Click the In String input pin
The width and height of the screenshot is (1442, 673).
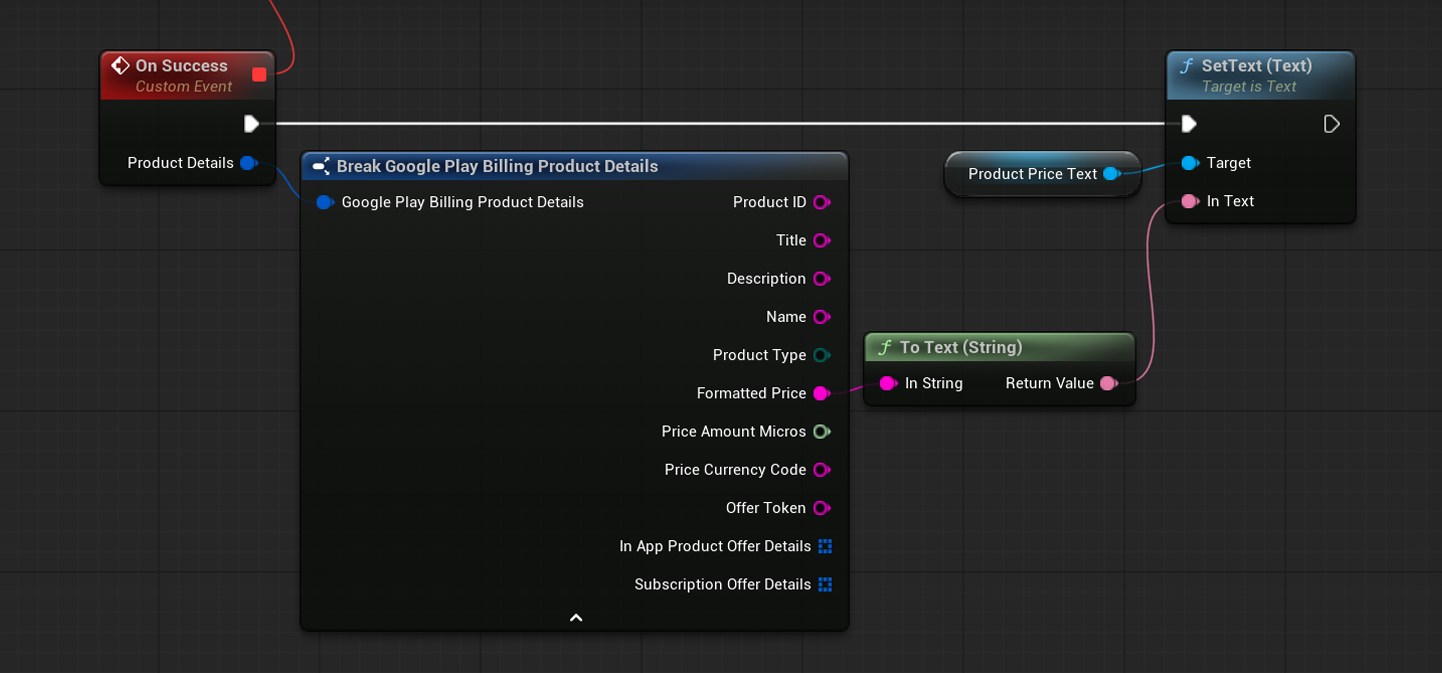[x=888, y=383]
